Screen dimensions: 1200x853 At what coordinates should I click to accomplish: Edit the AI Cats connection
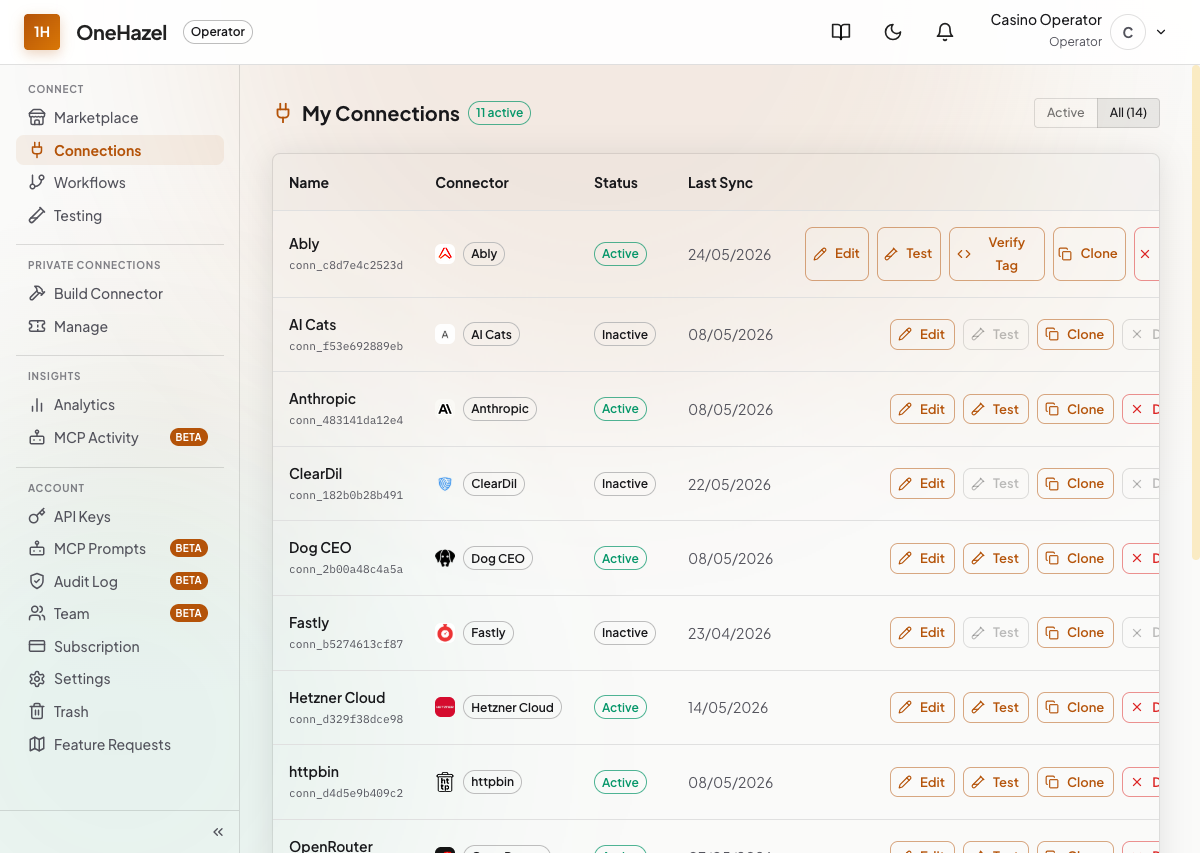click(922, 335)
